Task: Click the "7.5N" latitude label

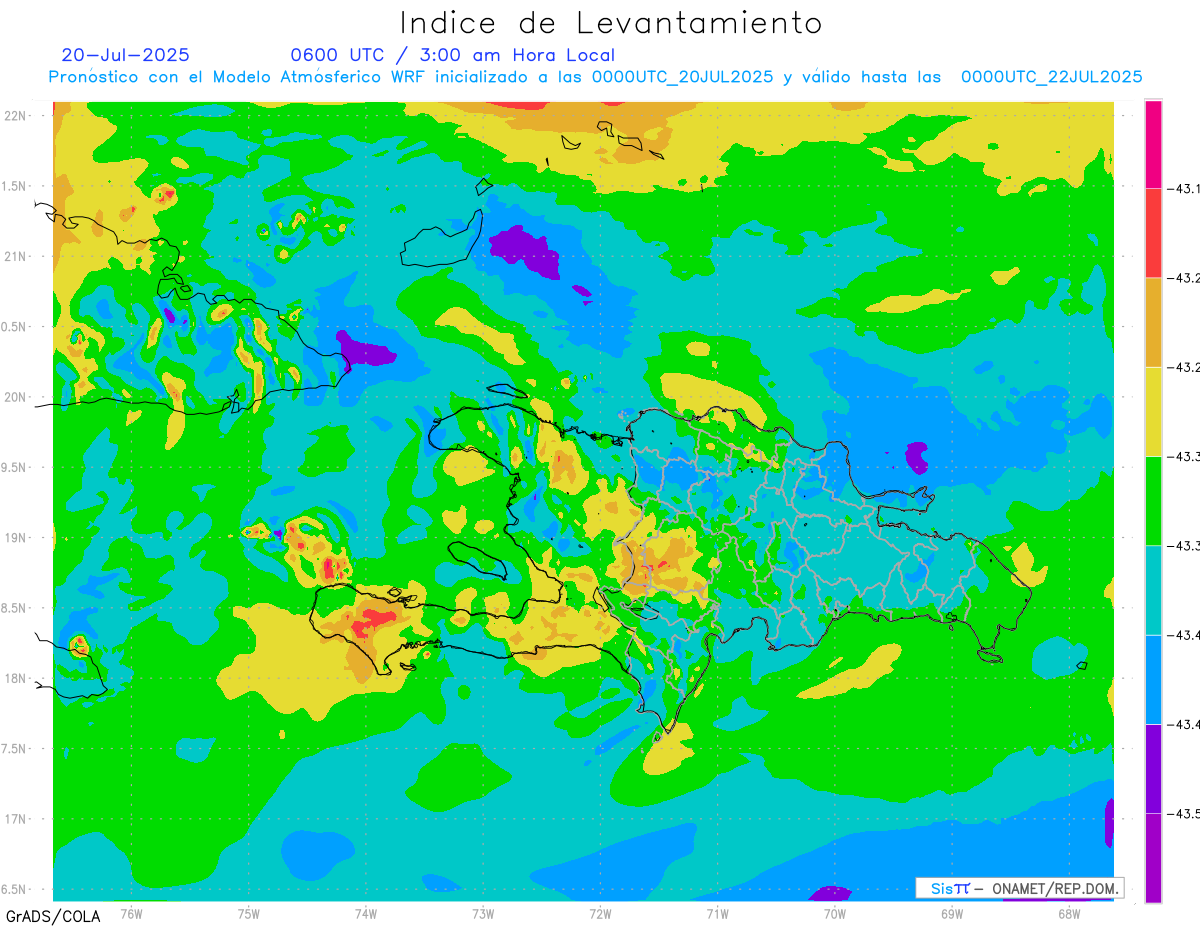Action: pos(15,749)
